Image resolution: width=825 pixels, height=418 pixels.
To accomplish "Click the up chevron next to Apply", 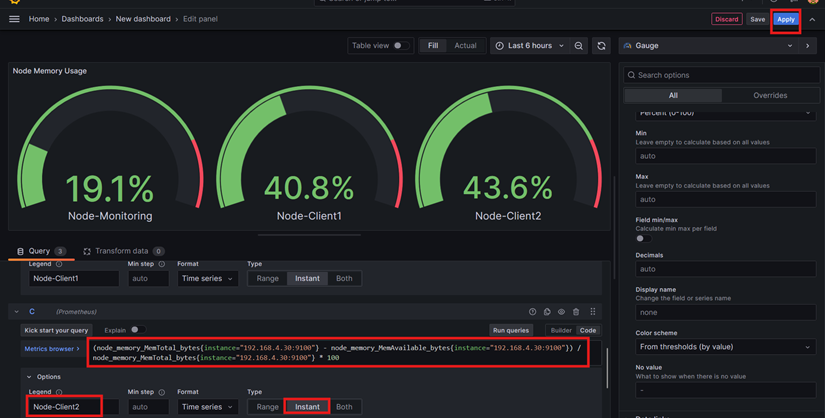I will (x=812, y=19).
